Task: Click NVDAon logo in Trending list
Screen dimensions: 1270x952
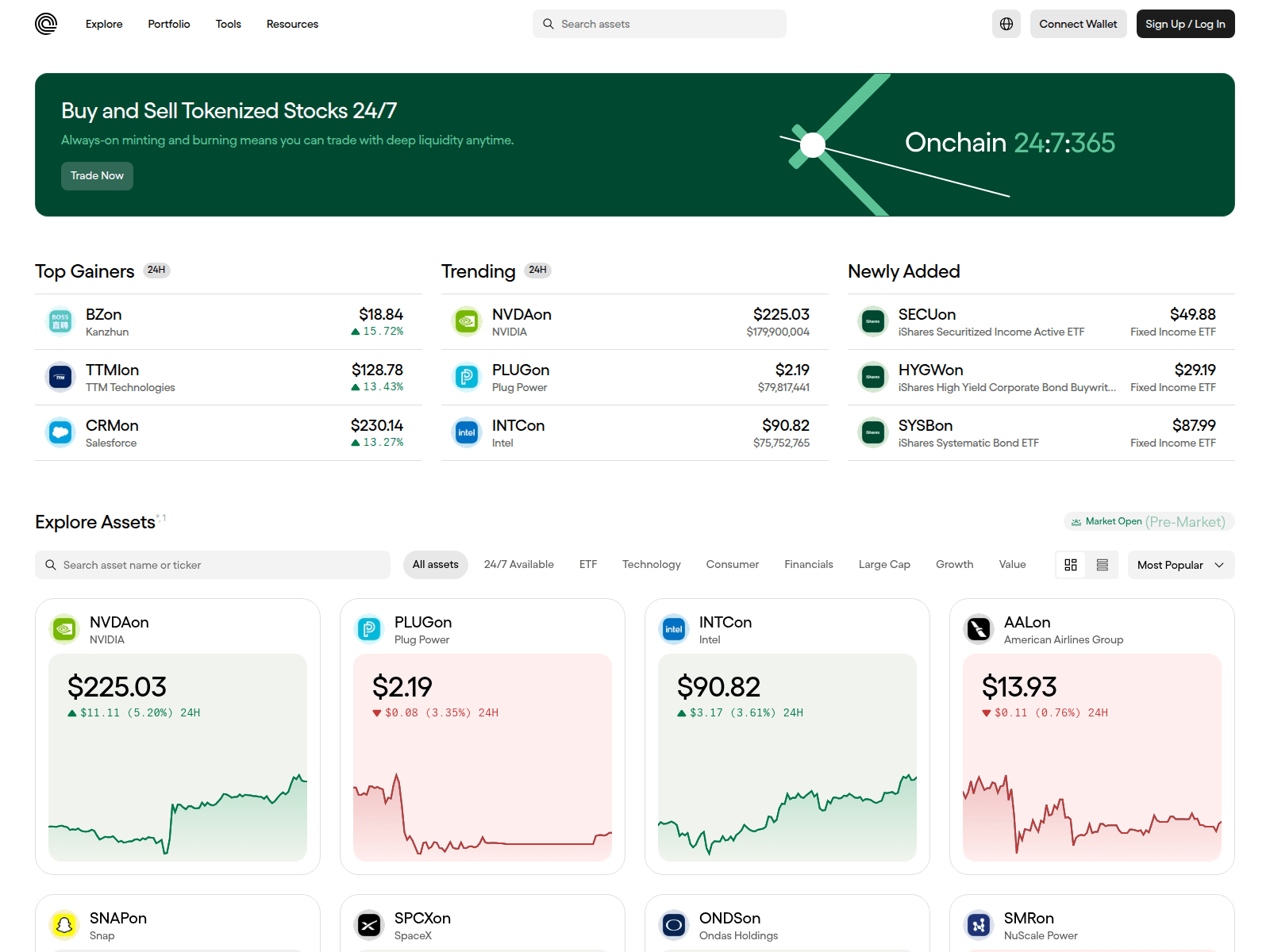Action: point(467,322)
